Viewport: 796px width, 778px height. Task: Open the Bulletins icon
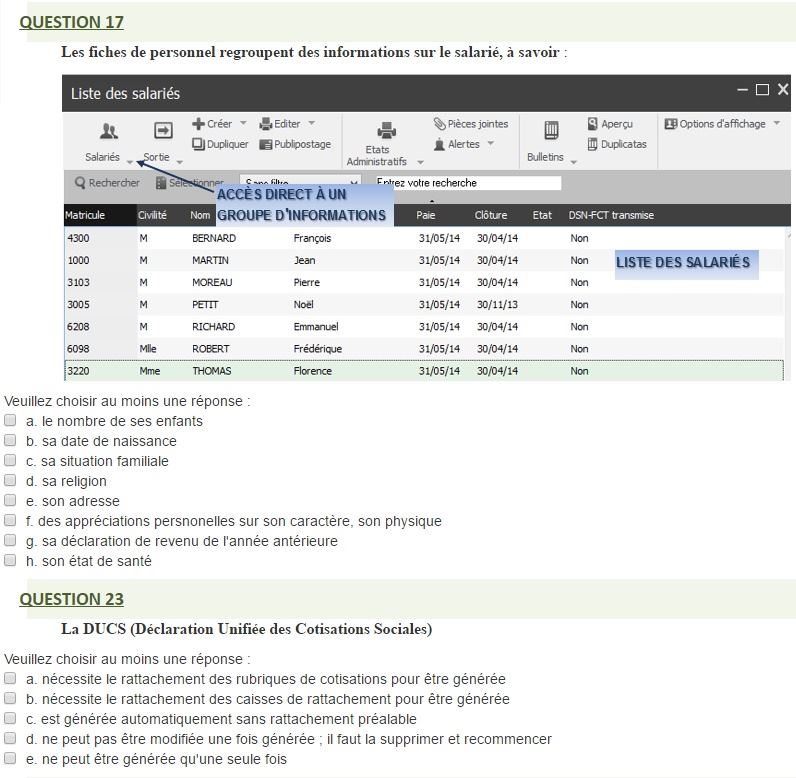551,130
